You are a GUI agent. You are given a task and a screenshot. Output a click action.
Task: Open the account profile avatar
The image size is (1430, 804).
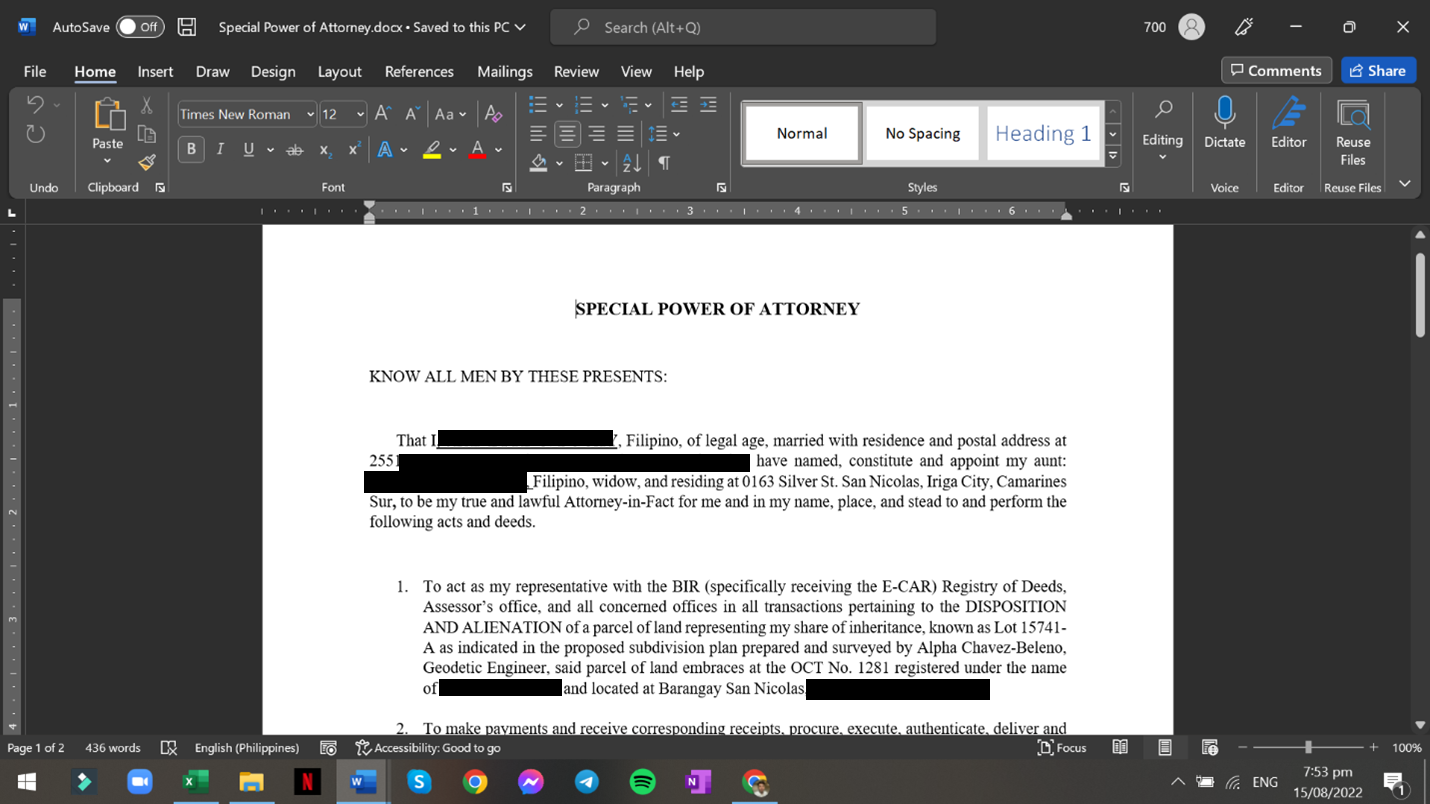(1191, 27)
